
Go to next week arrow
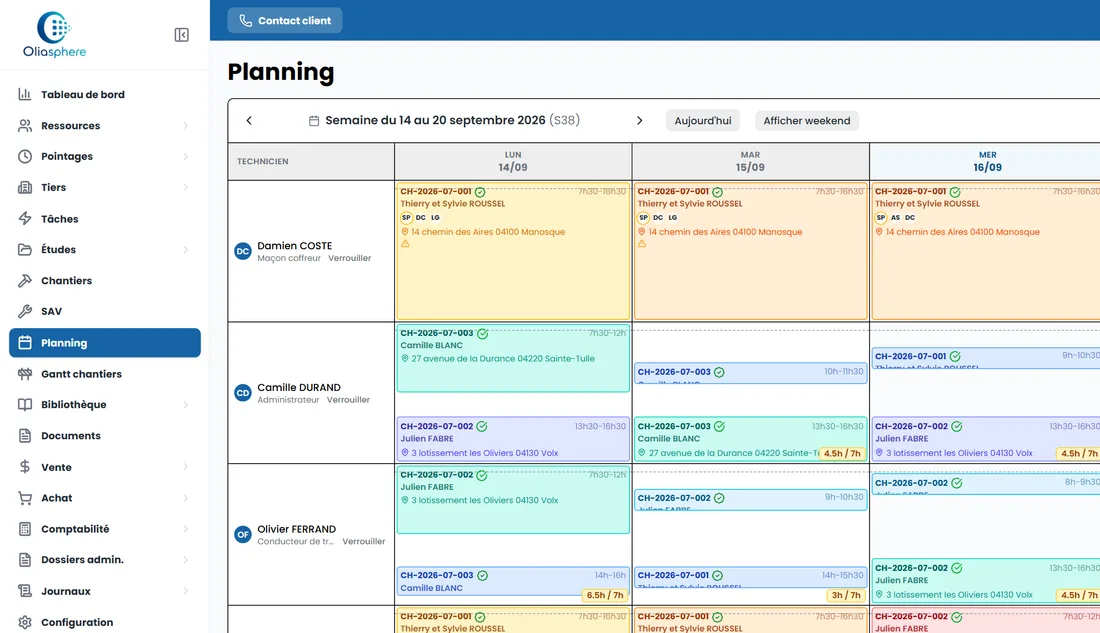click(x=639, y=121)
